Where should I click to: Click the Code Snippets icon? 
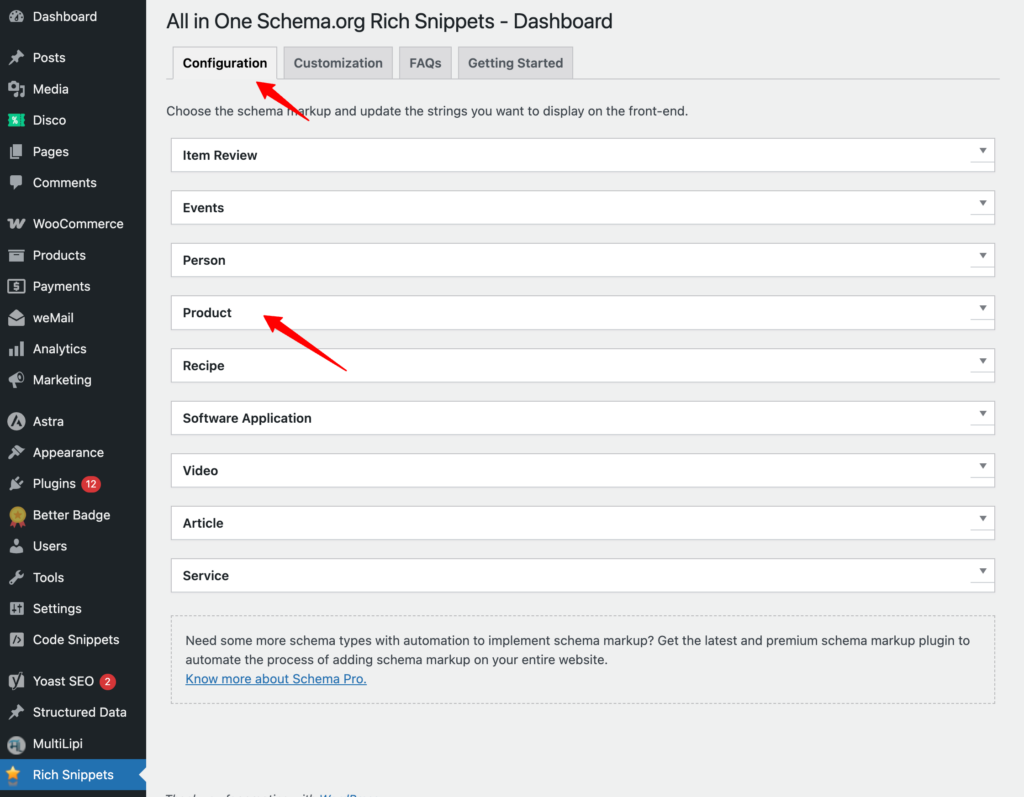[16, 640]
